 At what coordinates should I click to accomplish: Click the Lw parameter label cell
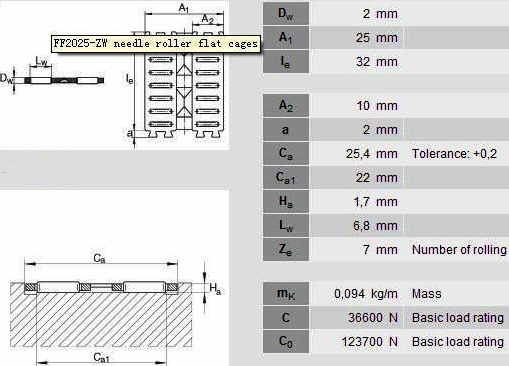(x=286, y=226)
